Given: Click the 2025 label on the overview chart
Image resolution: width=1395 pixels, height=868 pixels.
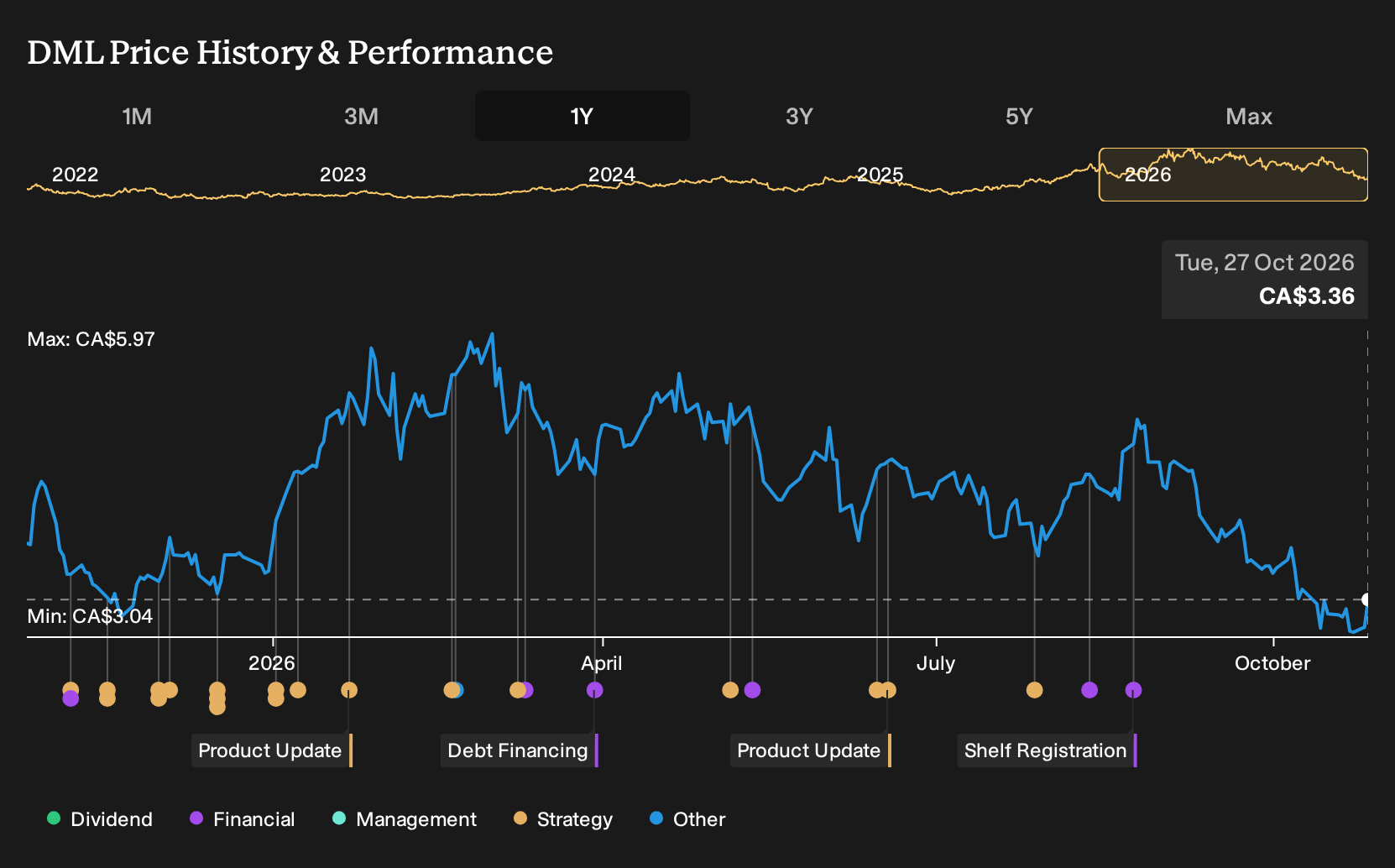Looking at the screenshot, I should pyautogui.click(x=880, y=175).
